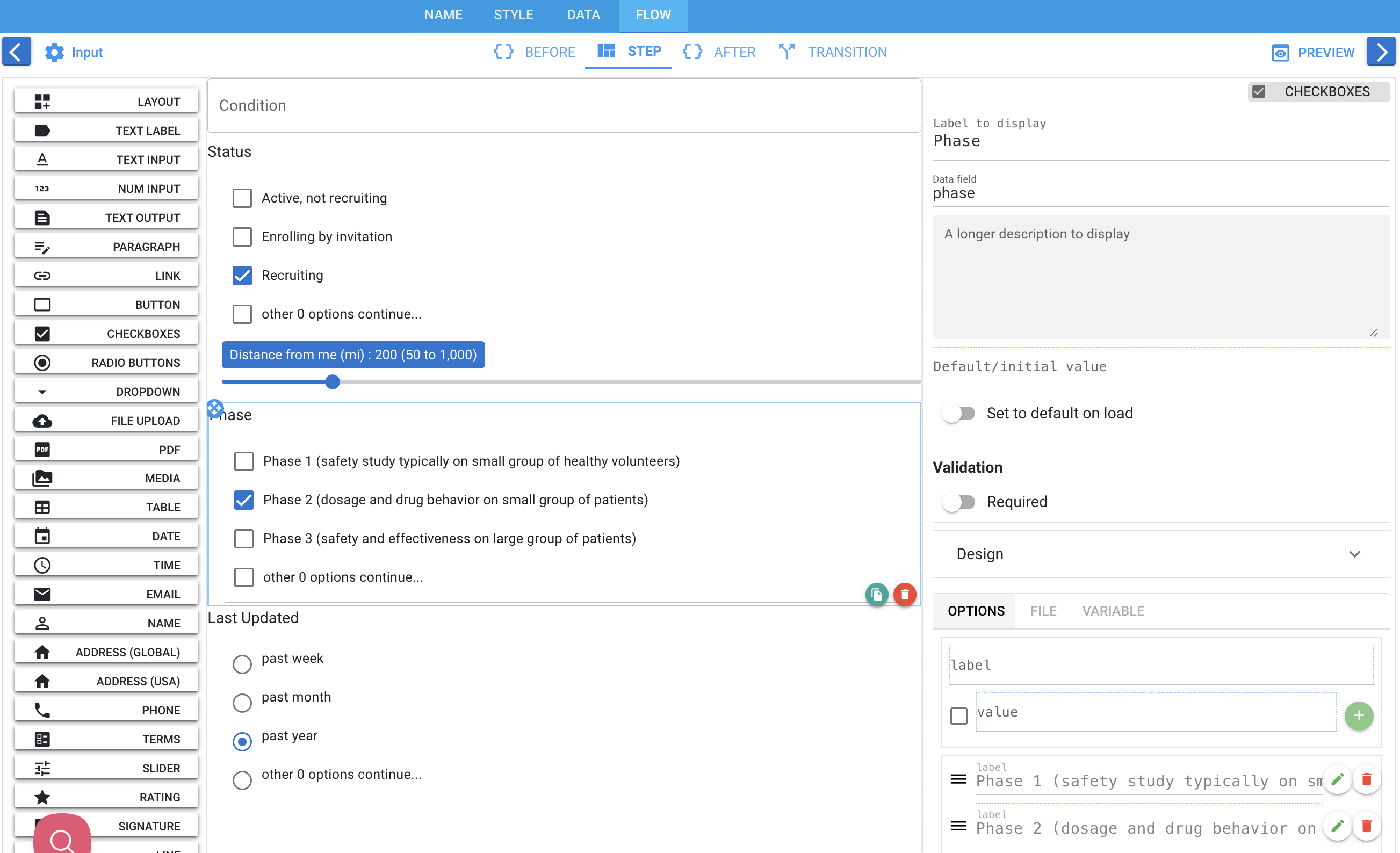Add a Table component
Viewport: 1400px width, 853px height.
106,507
